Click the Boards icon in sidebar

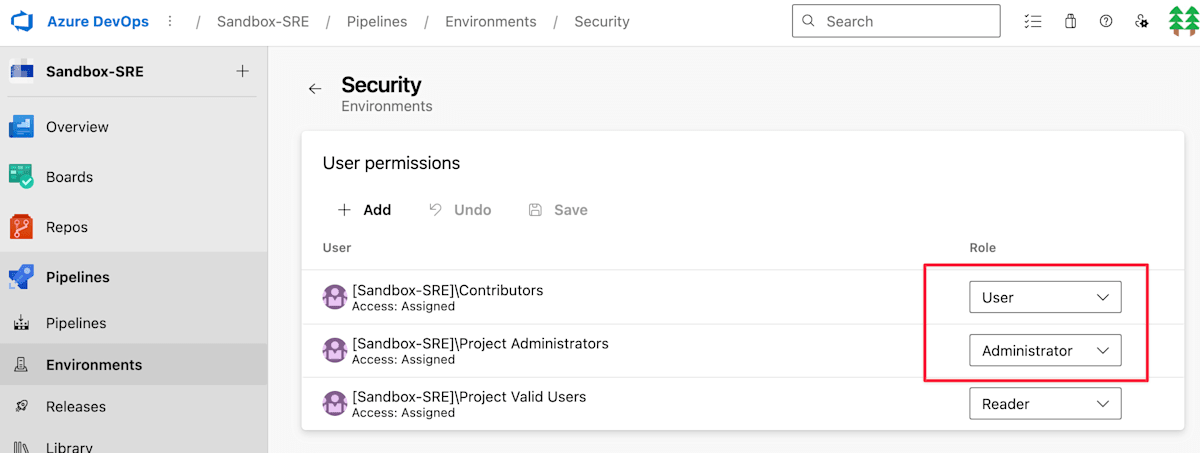click(x=22, y=177)
